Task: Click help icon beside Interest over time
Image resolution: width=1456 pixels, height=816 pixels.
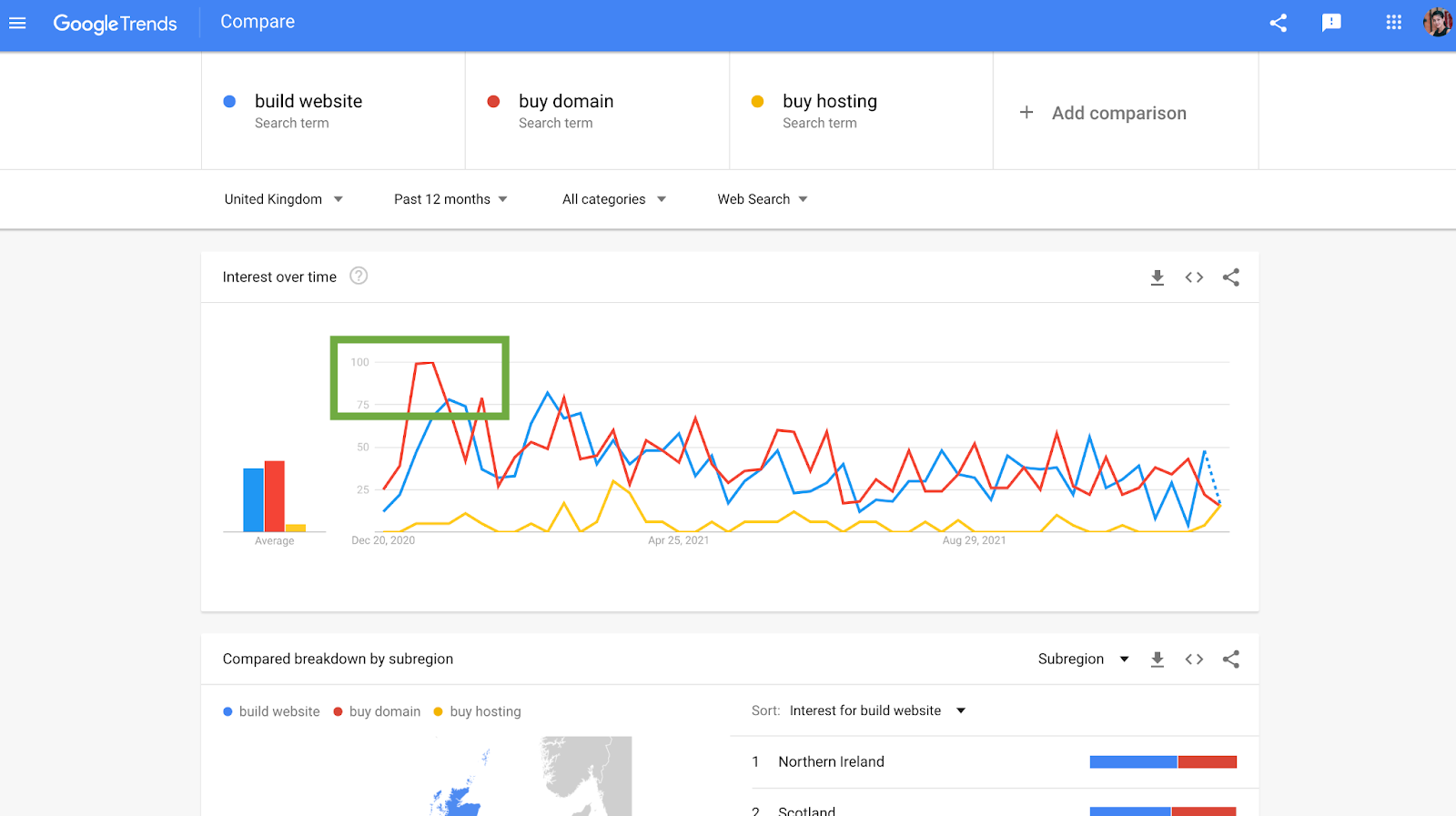Action: 359,276
